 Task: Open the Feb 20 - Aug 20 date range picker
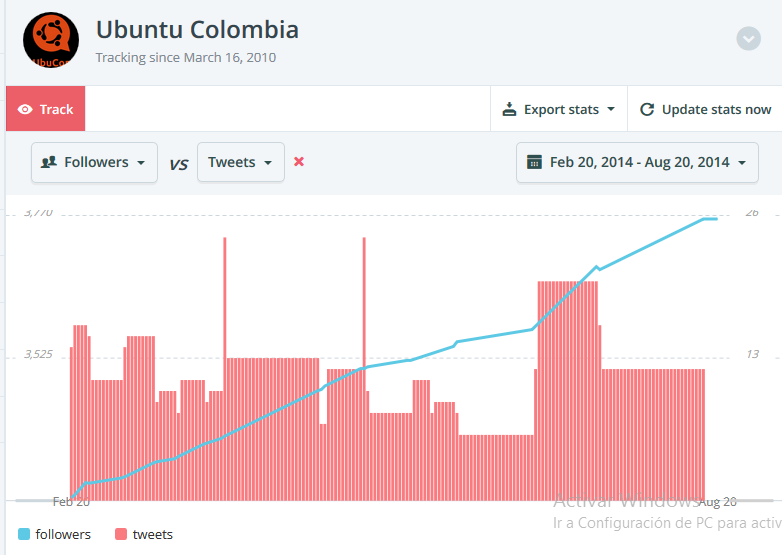(x=637, y=162)
